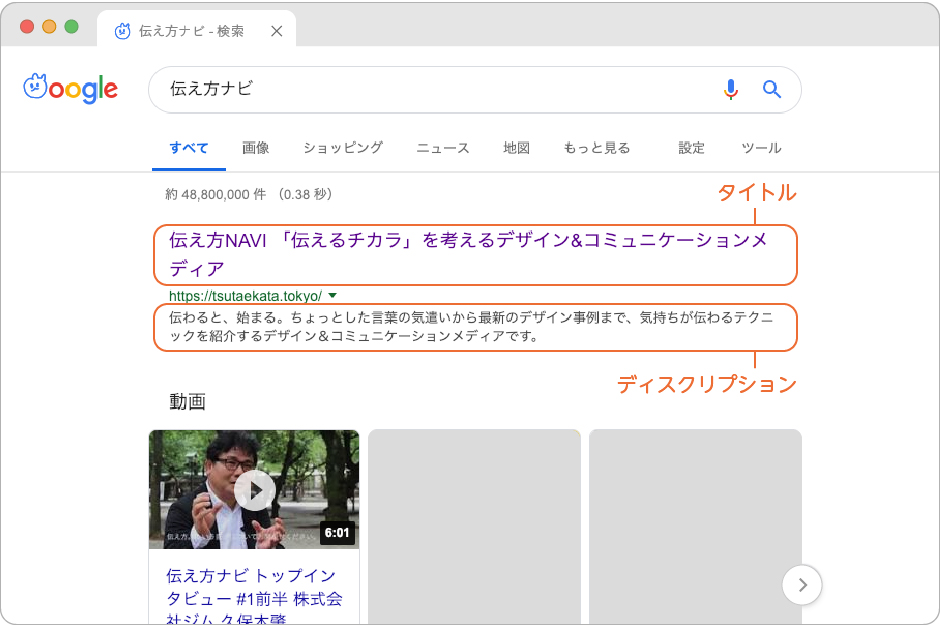
Task: Click the ツール option
Action: (x=761, y=147)
